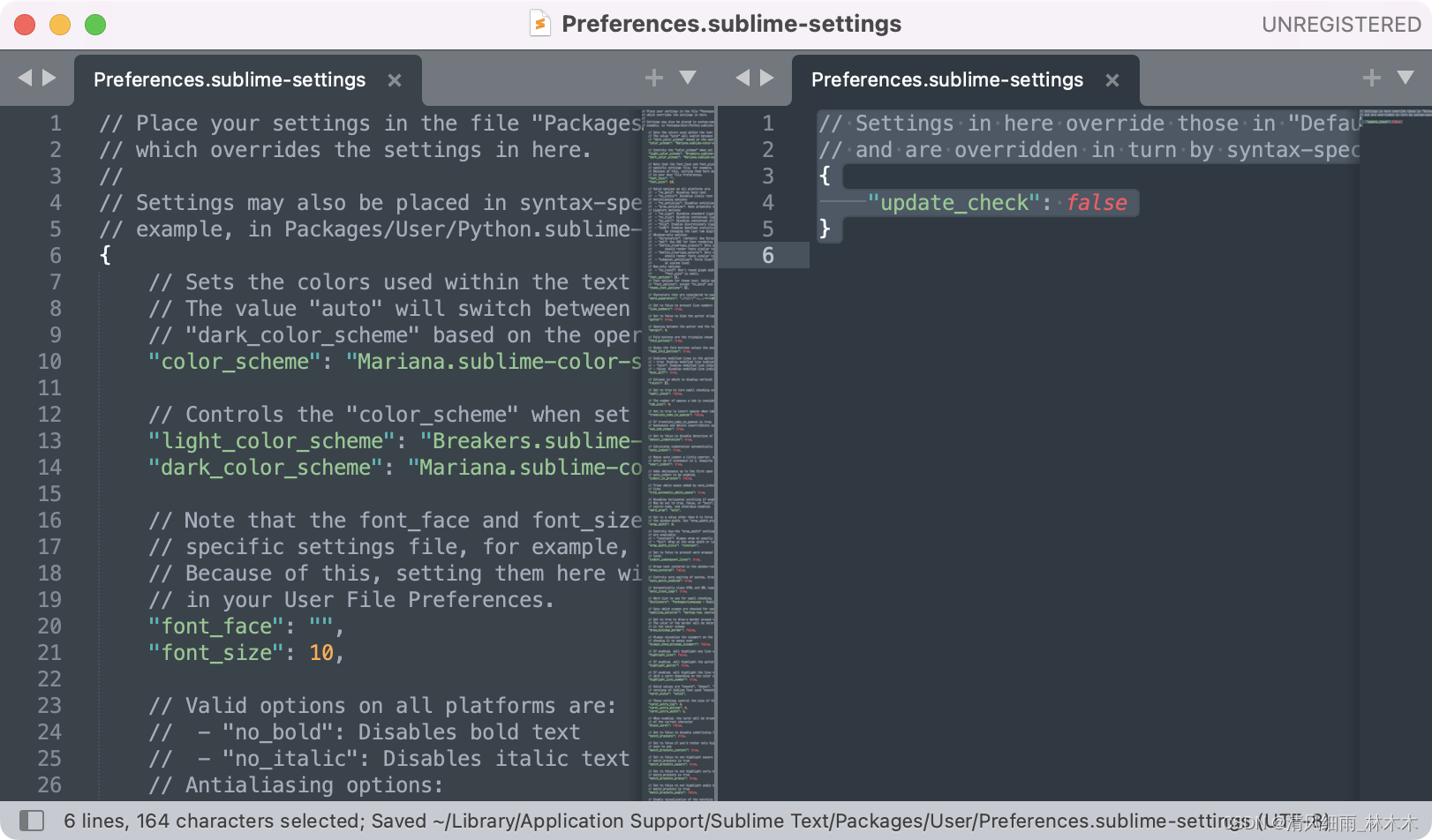Screen dimensions: 1432x840
Task: Click the window title Preferences.sublime-settings
Action: point(731,24)
